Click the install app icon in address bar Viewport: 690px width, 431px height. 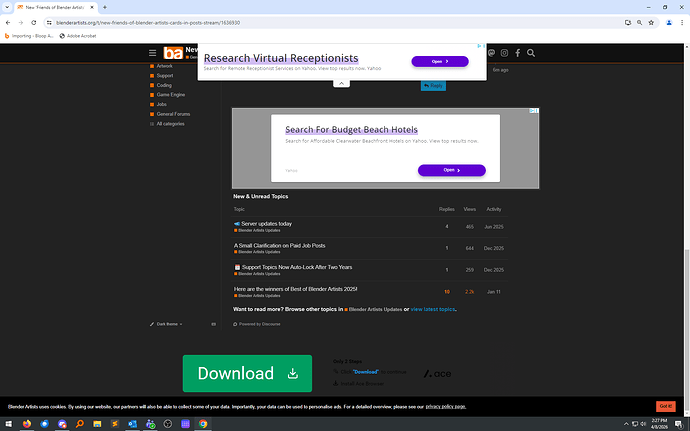tap(628, 22)
